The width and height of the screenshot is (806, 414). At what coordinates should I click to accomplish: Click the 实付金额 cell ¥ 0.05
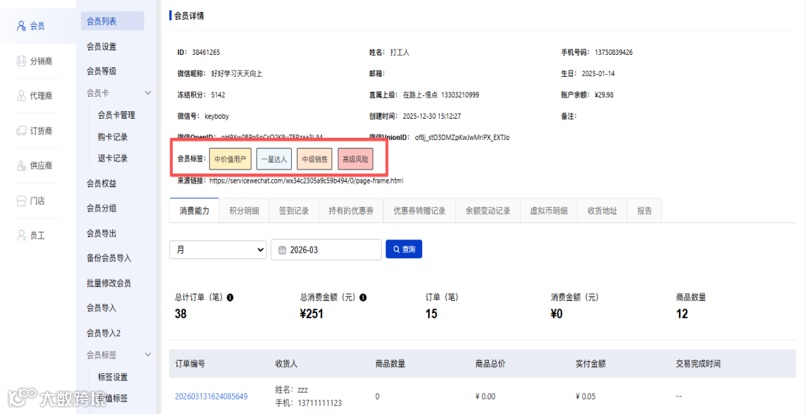587,397
